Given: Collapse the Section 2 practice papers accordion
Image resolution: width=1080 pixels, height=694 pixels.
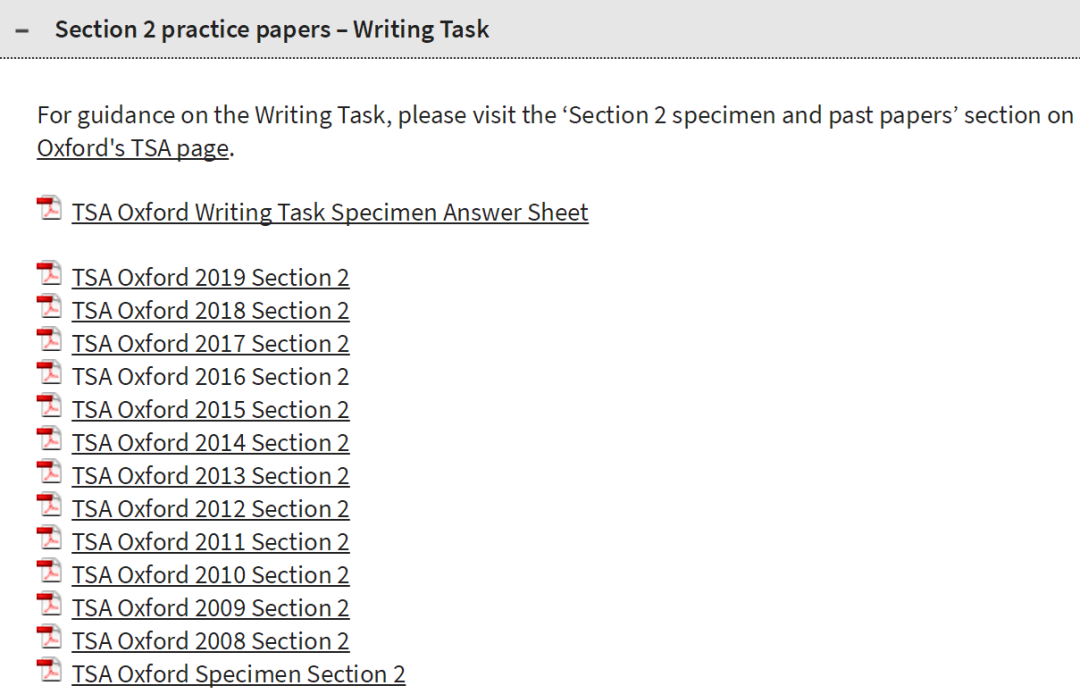Looking at the screenshot, I should 540,29.
